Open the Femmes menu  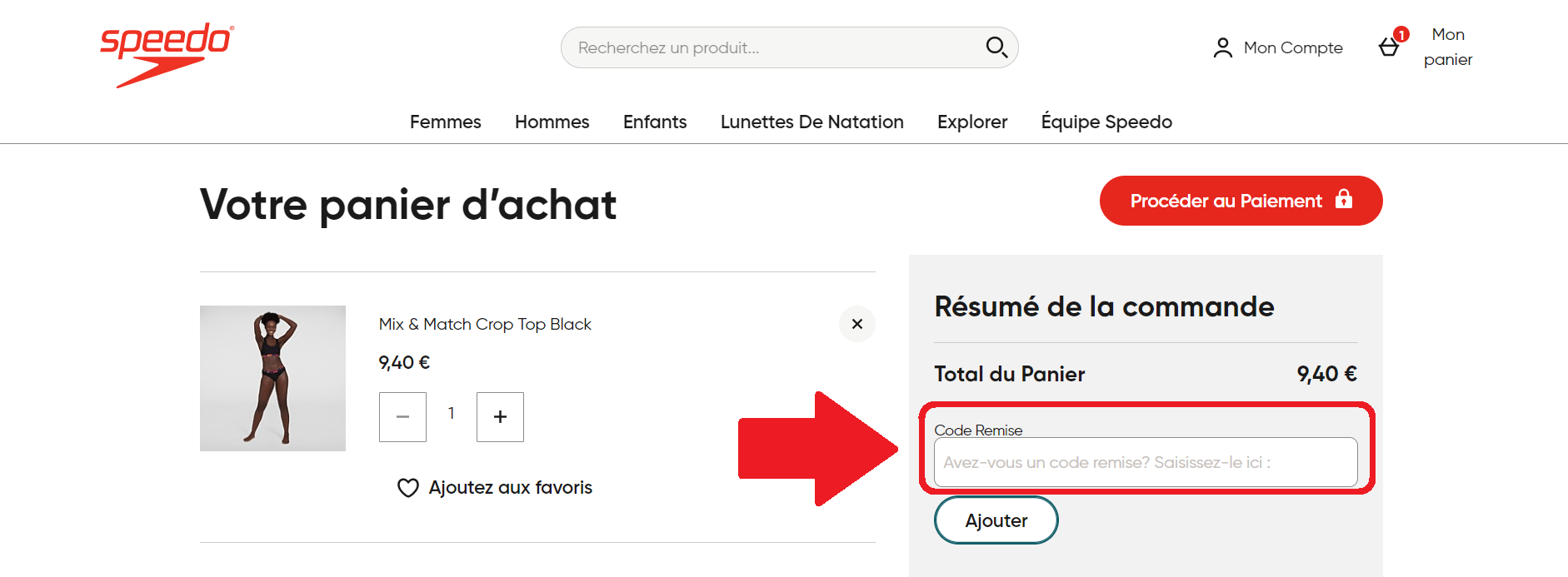(445, 122)
